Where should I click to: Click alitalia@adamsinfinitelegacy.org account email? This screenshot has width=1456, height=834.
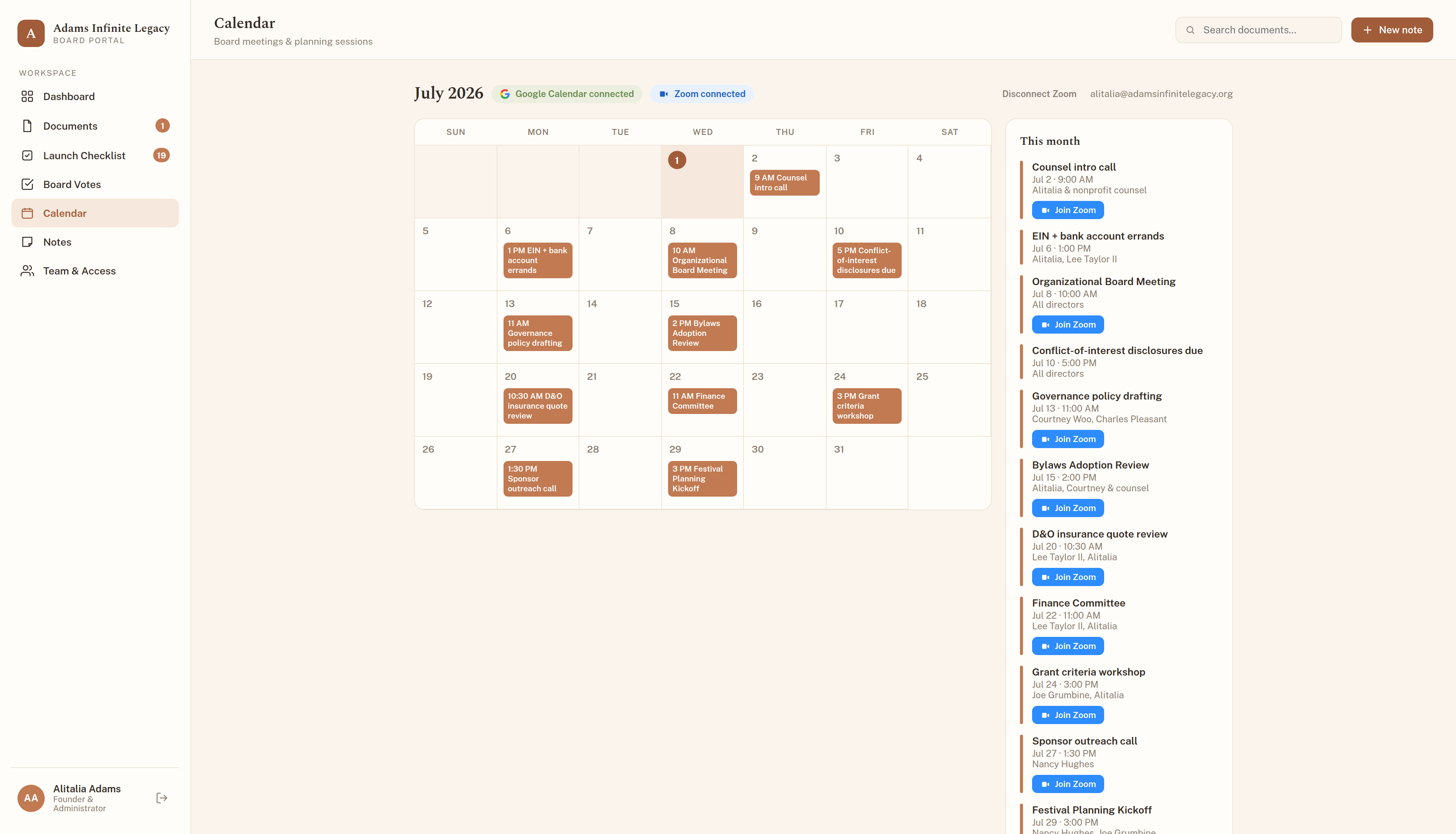(x=1161, y=94)
